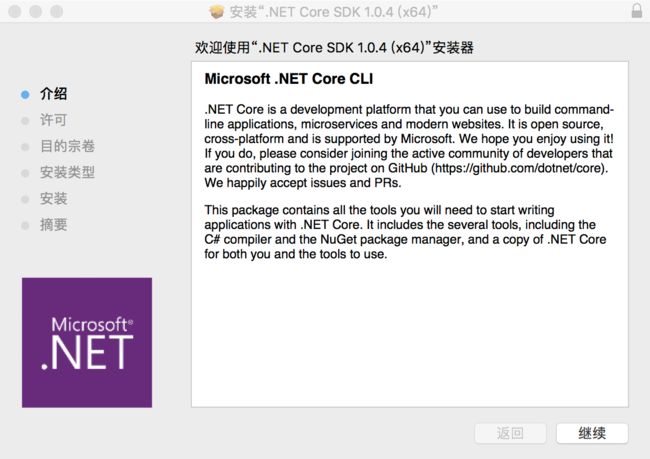The height and width of the screenshot is (459, 650).
Task: Choose the 安装类型 step label
Action: coord(68,172)
